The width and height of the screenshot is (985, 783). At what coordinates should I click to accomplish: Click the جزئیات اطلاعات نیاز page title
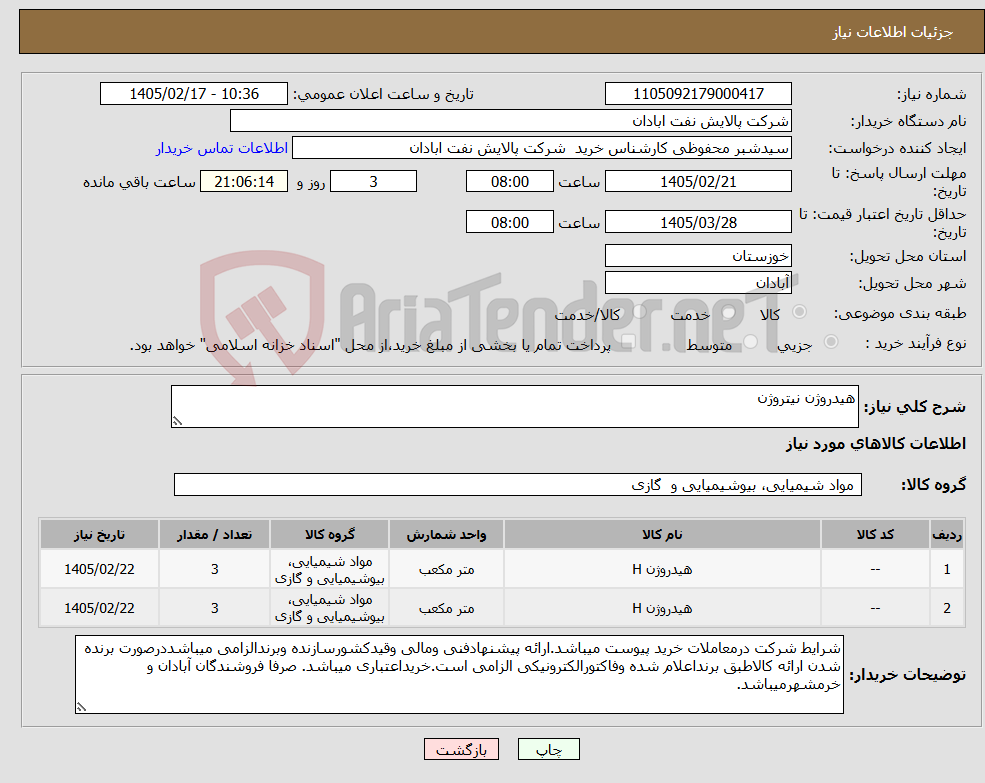pyautogui.click(x=893, y=32)
